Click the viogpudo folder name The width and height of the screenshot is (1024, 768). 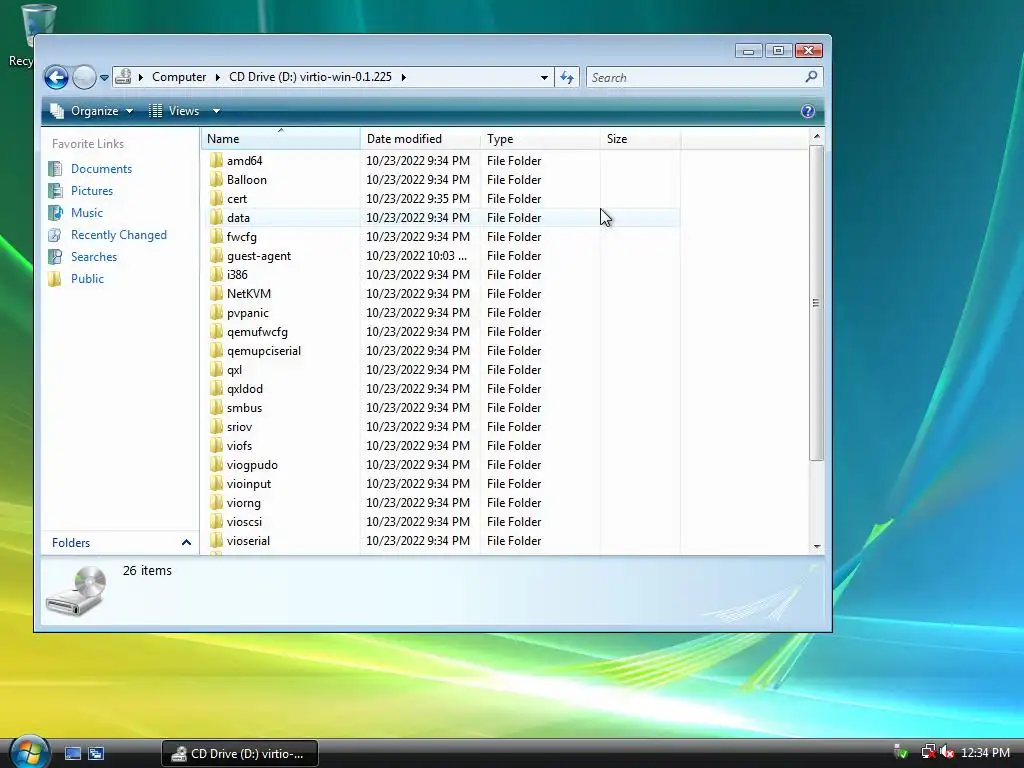252,464
